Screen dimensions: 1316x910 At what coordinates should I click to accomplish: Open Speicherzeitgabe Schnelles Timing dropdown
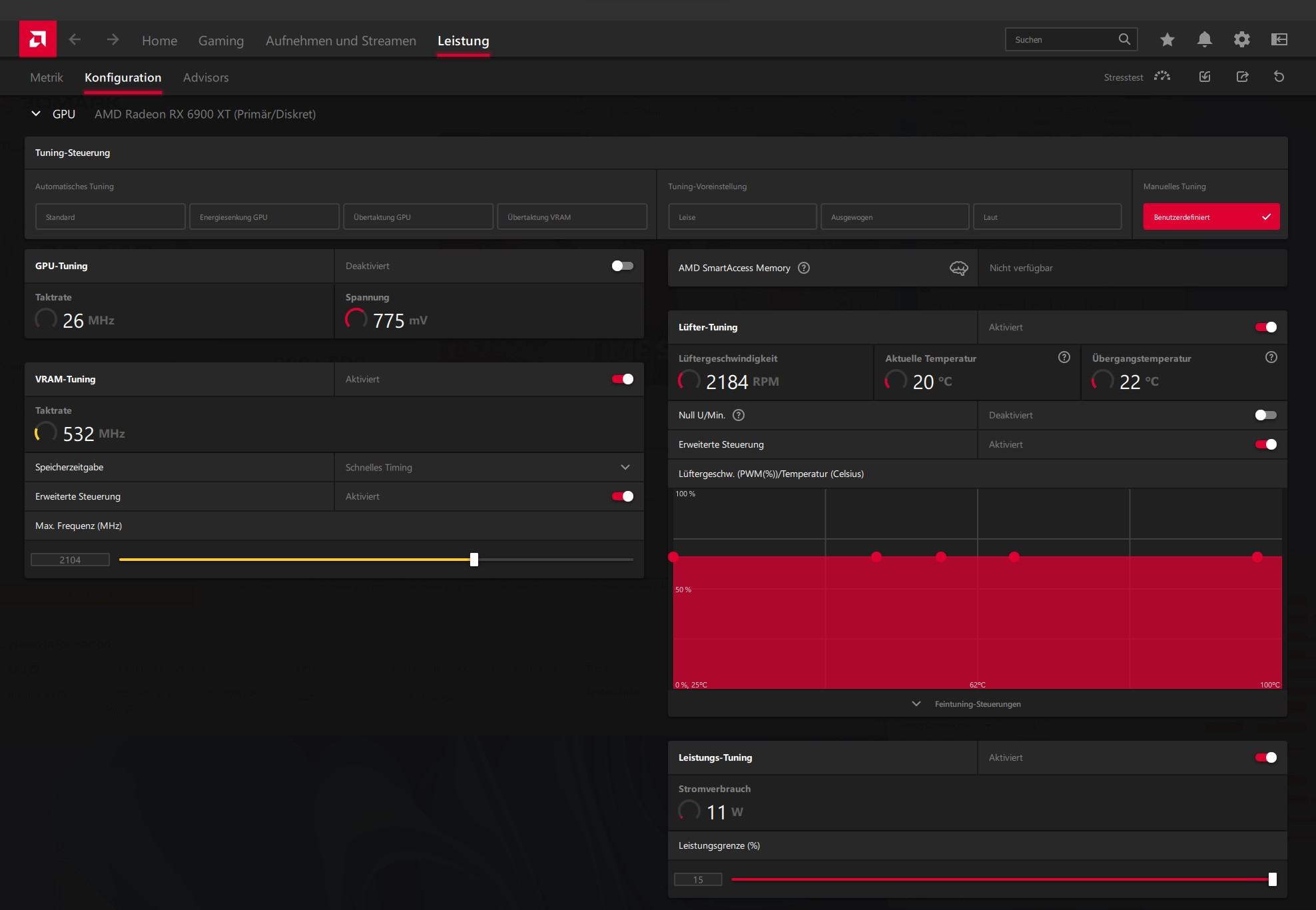pos(489,467)
